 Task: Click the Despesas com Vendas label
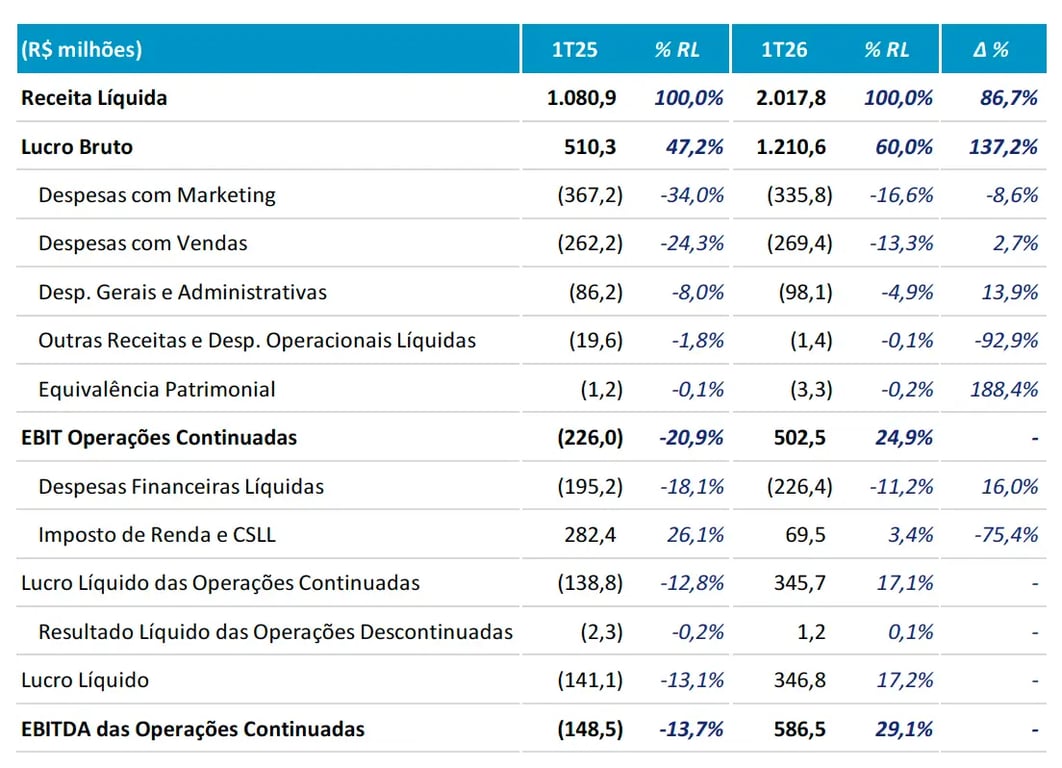(x=143, y=243)
